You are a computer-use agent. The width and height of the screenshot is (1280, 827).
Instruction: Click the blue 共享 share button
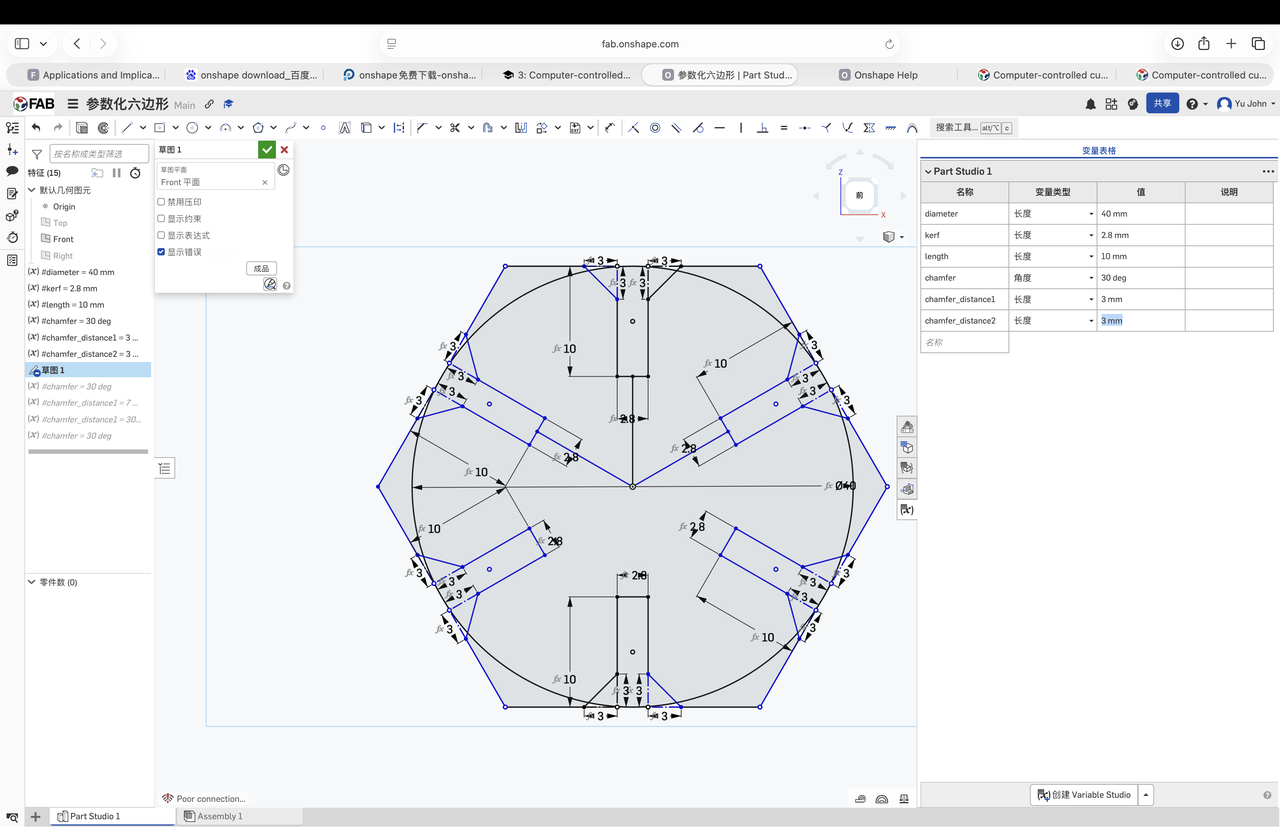[1162, 103]
